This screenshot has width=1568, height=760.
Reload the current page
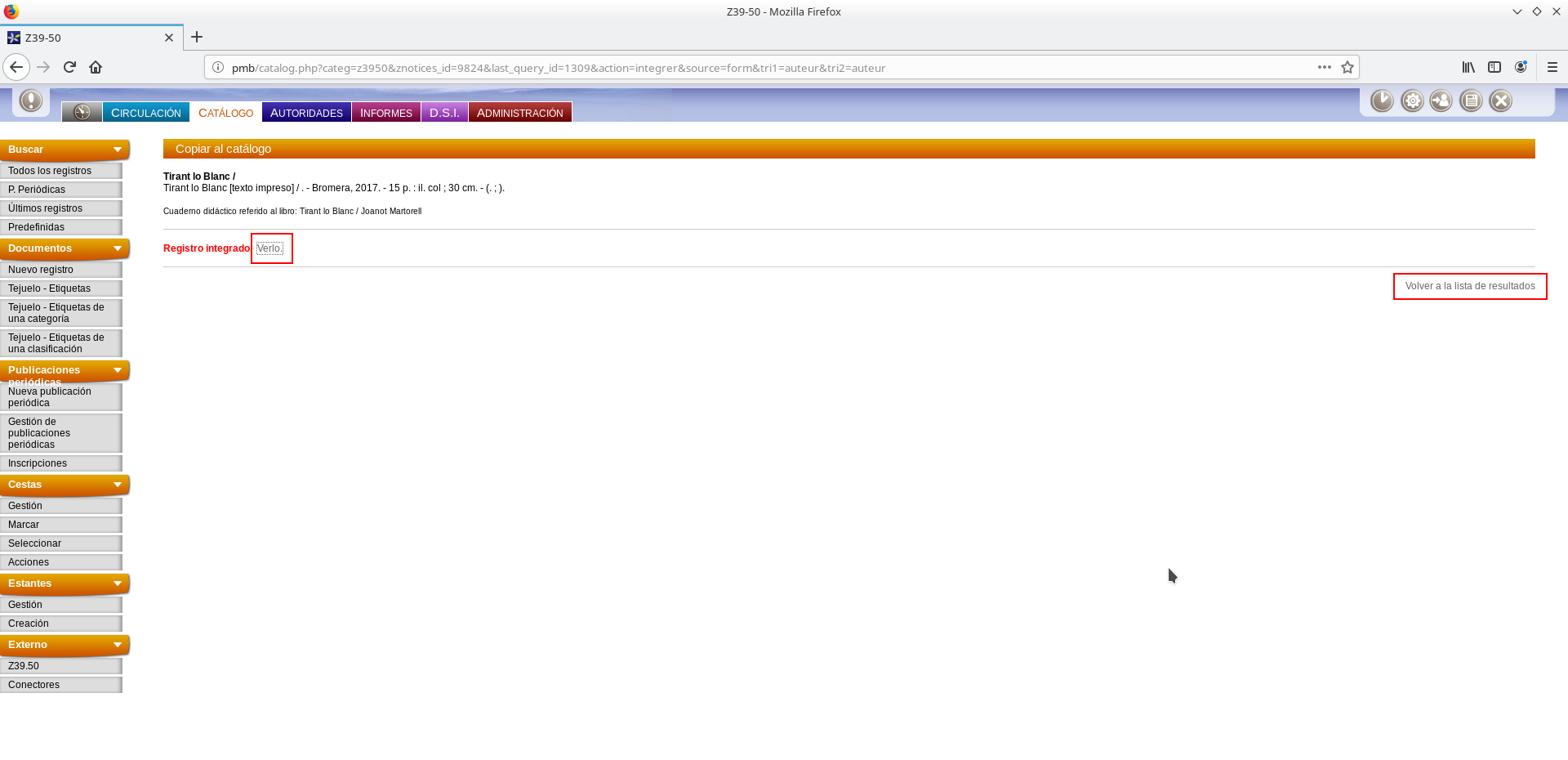(69, 67)
